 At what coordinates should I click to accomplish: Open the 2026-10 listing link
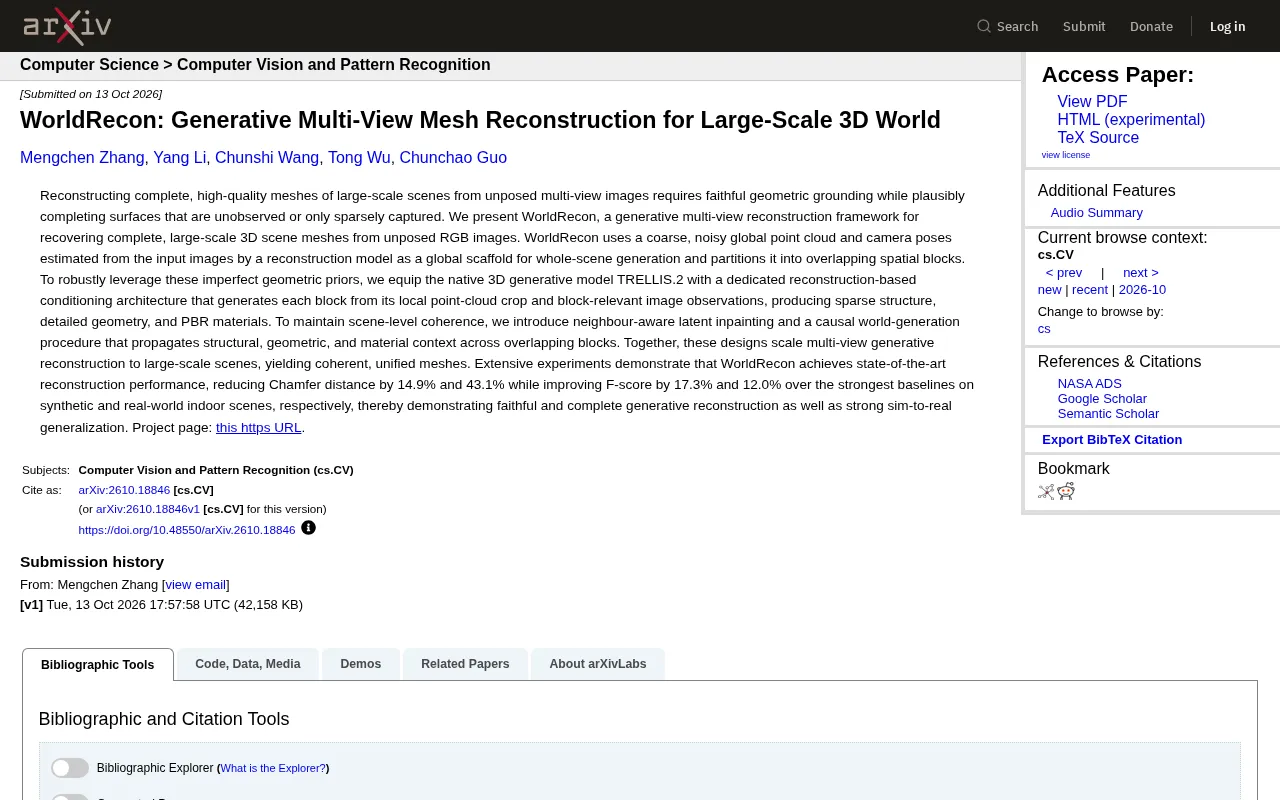click(x=1142, y=290)
